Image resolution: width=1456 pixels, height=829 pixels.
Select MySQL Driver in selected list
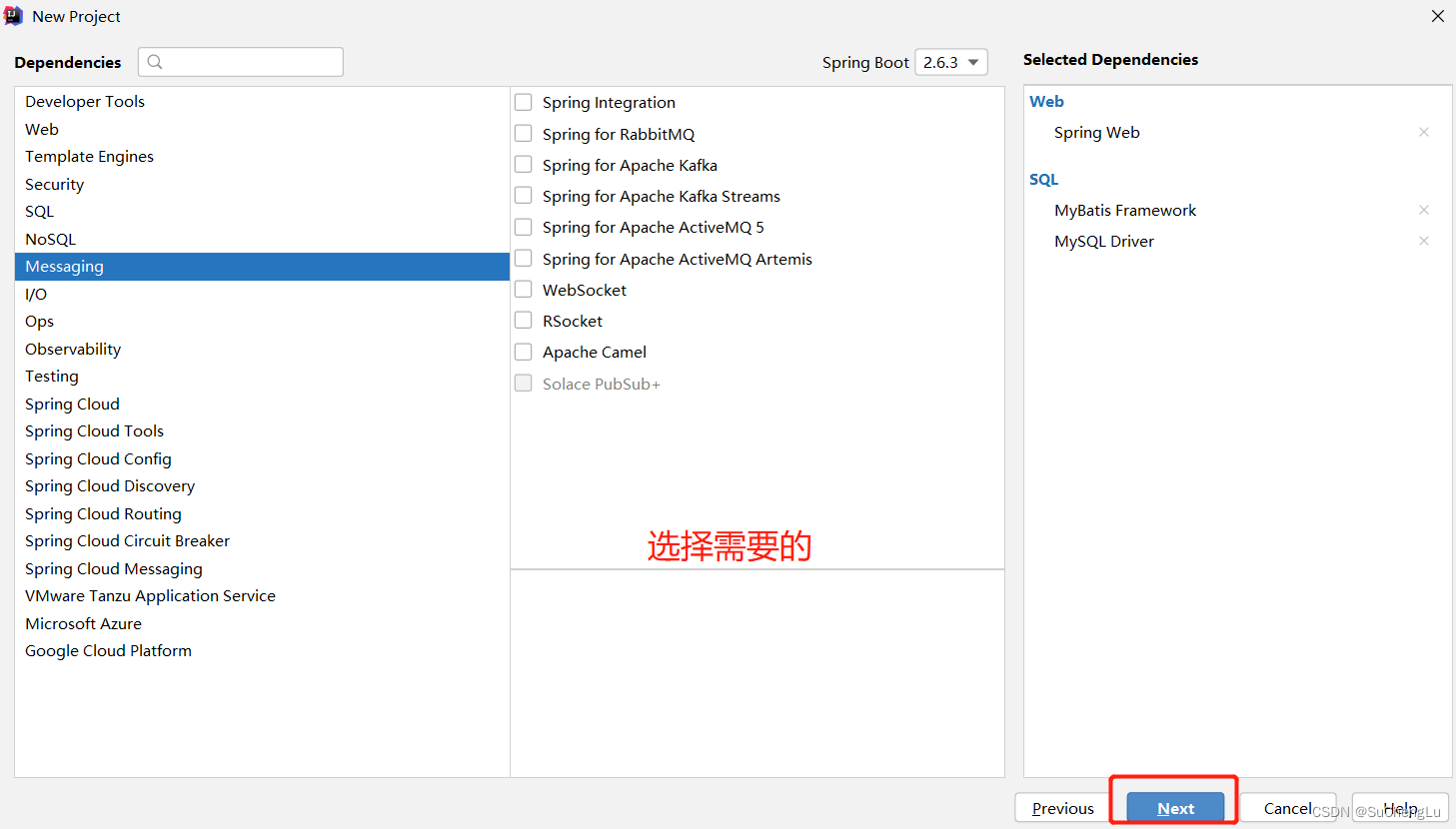[1104, 241]
